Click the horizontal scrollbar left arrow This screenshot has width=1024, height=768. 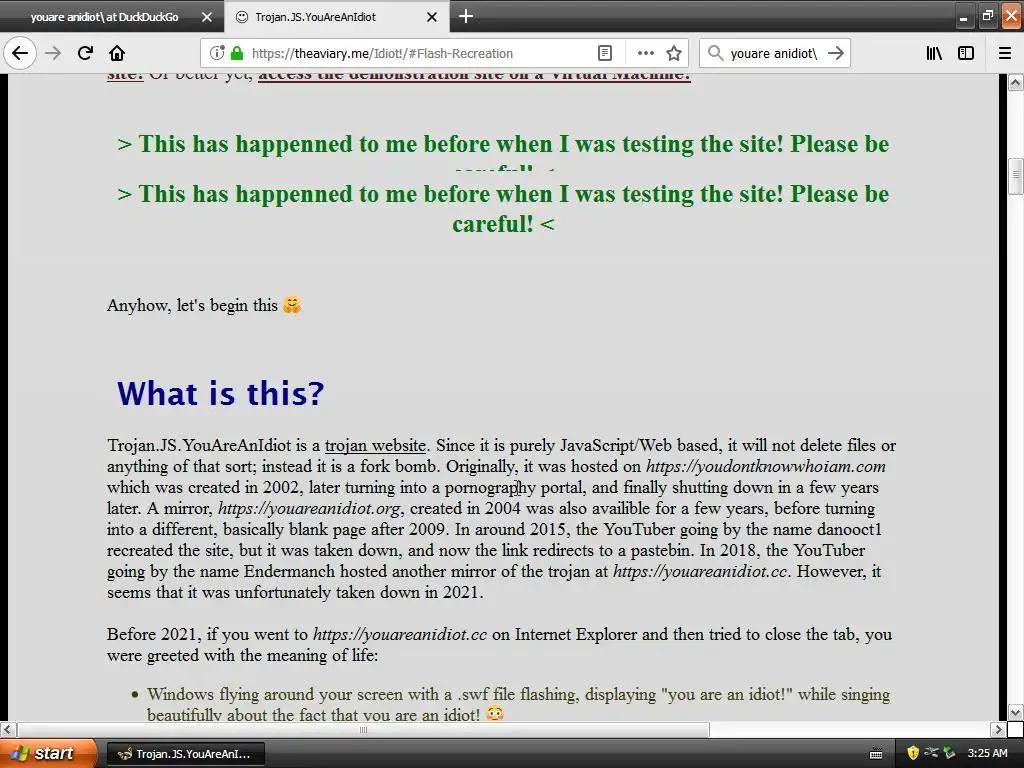tap(8, 729)
